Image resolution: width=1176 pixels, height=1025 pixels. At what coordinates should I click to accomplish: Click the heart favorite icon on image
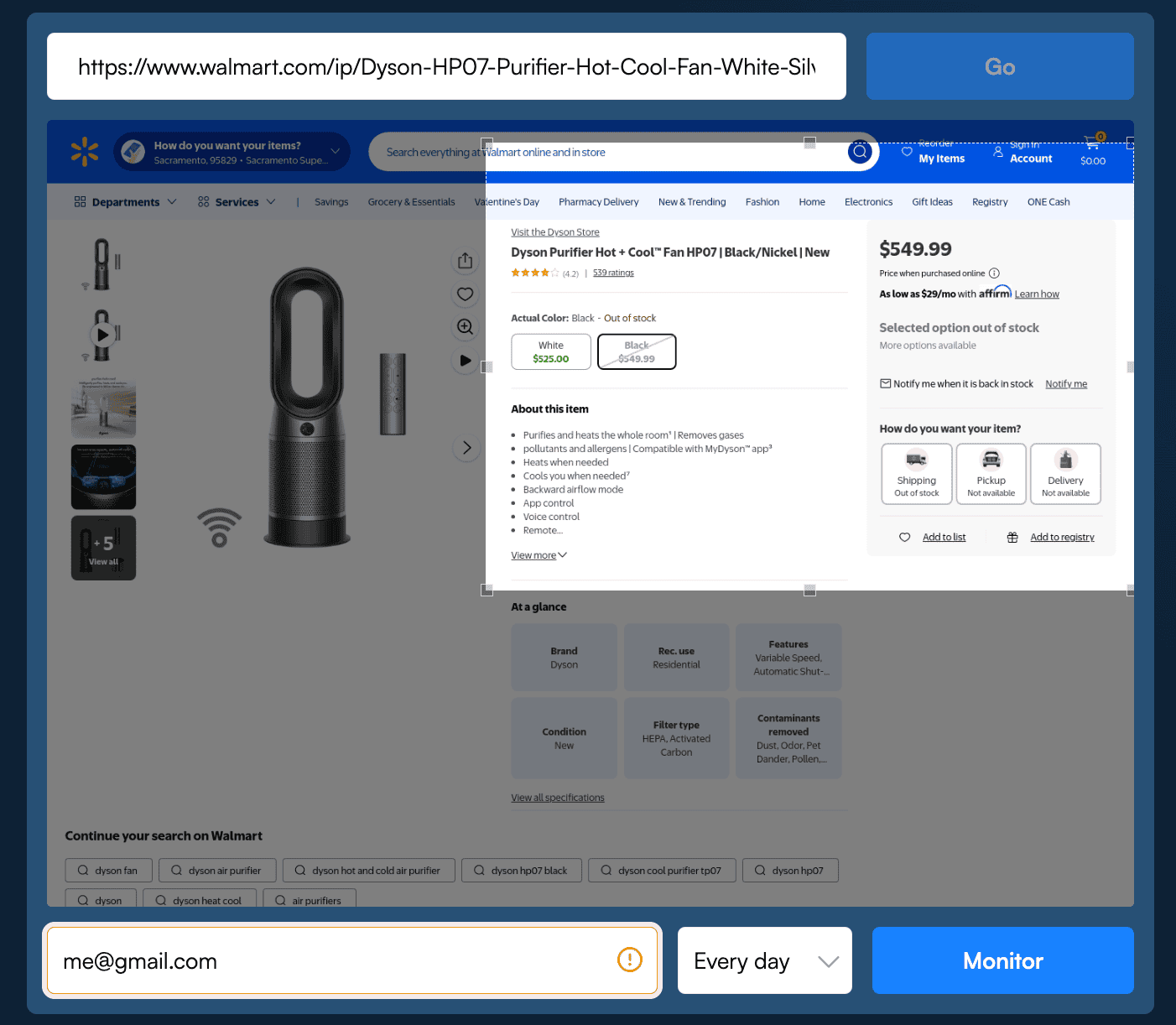click(x=466, y=294)
